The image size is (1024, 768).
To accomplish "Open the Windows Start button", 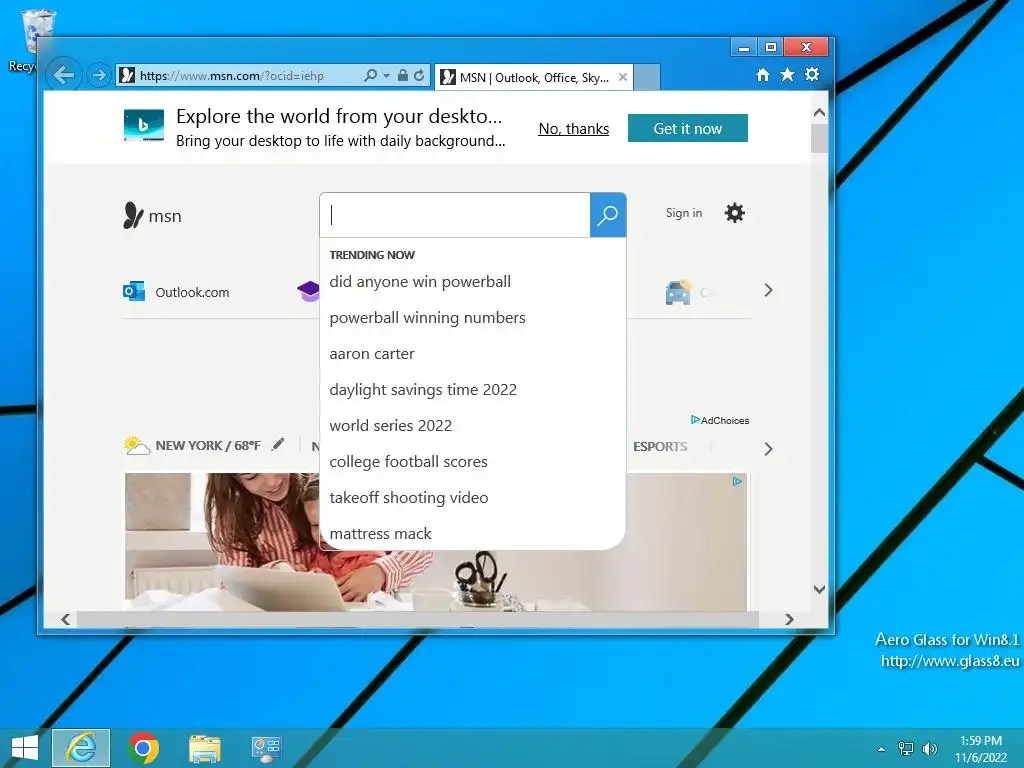I will [25, 748].
